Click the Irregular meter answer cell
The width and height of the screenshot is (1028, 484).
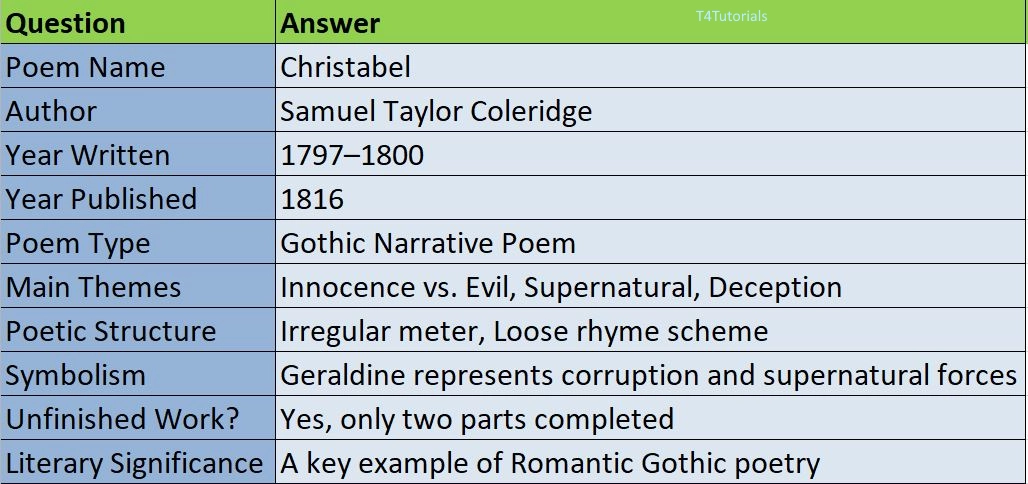point(652,330)
